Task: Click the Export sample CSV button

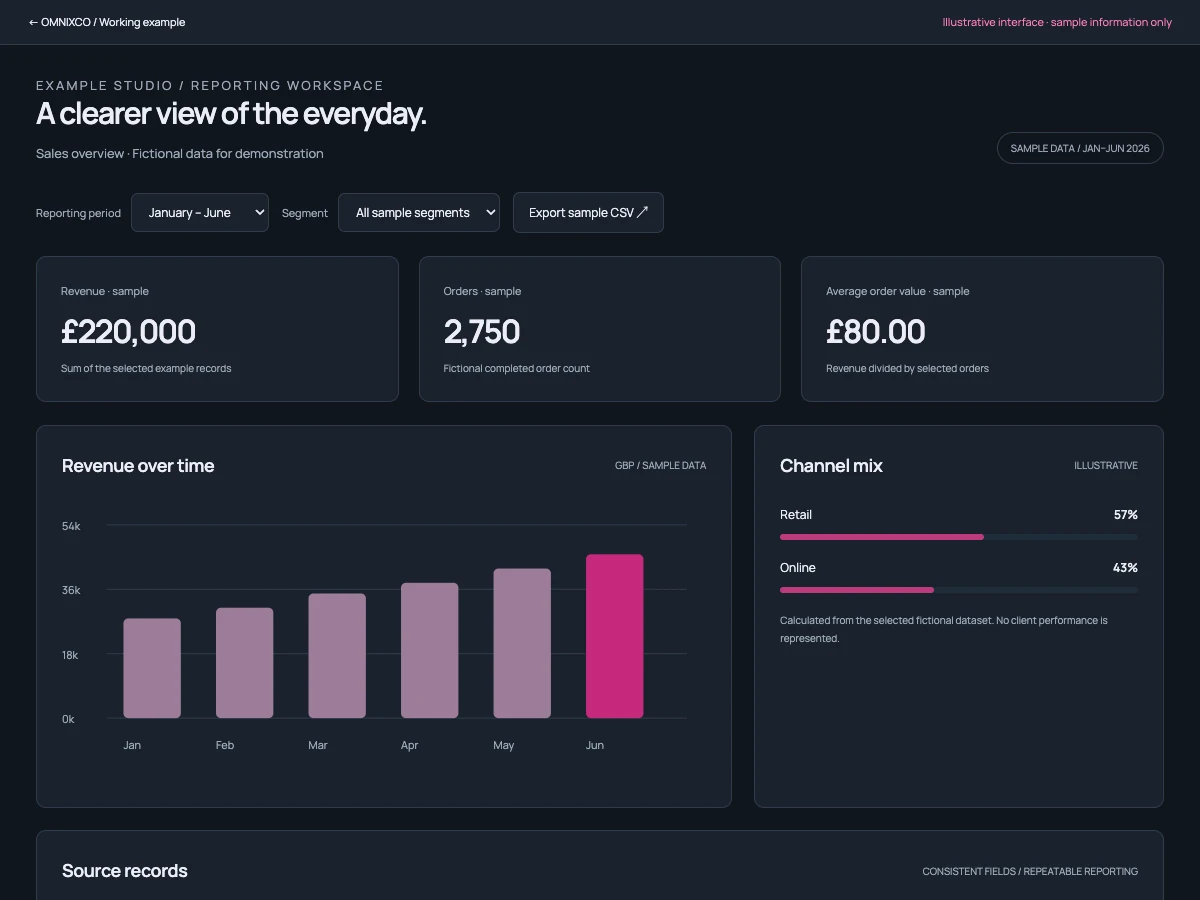Action: tap(588, 212)
